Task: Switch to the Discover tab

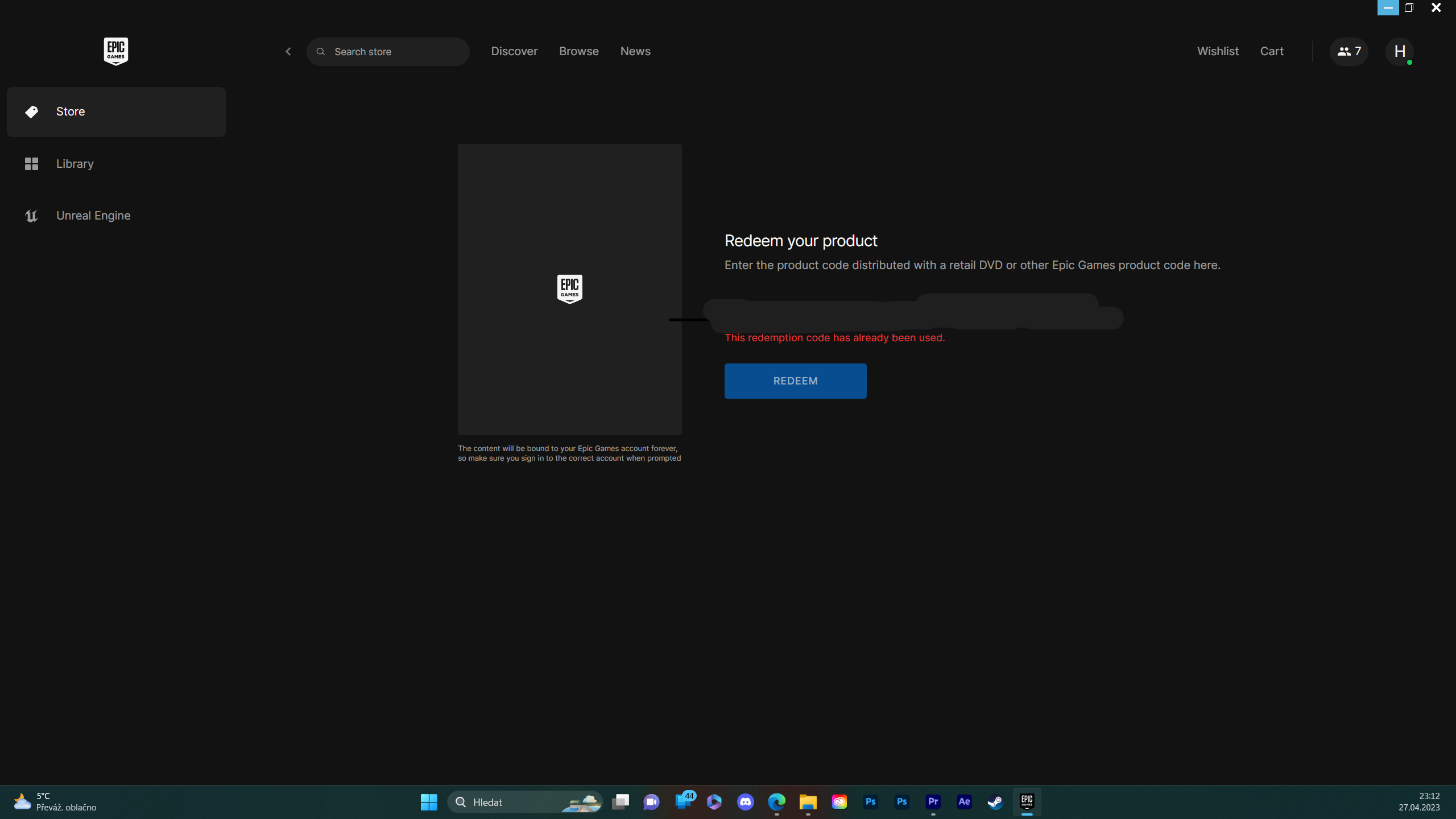Action: click(x=514, y=51)
